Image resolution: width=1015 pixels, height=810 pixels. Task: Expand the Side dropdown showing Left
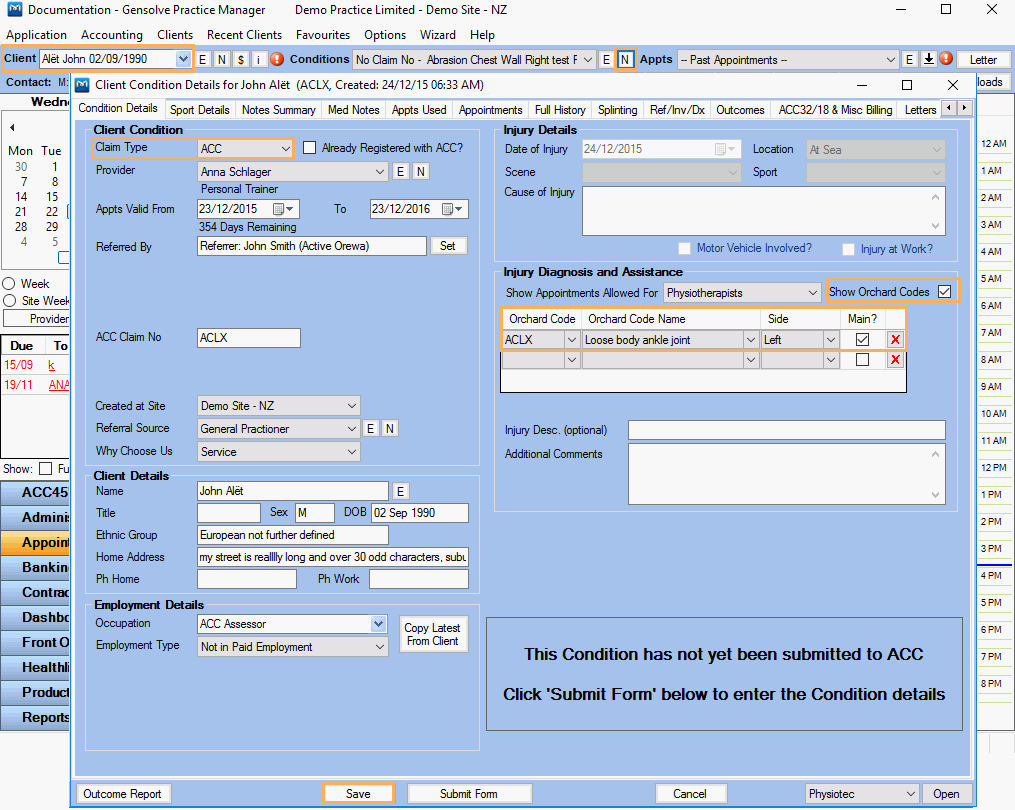[829, 340]
